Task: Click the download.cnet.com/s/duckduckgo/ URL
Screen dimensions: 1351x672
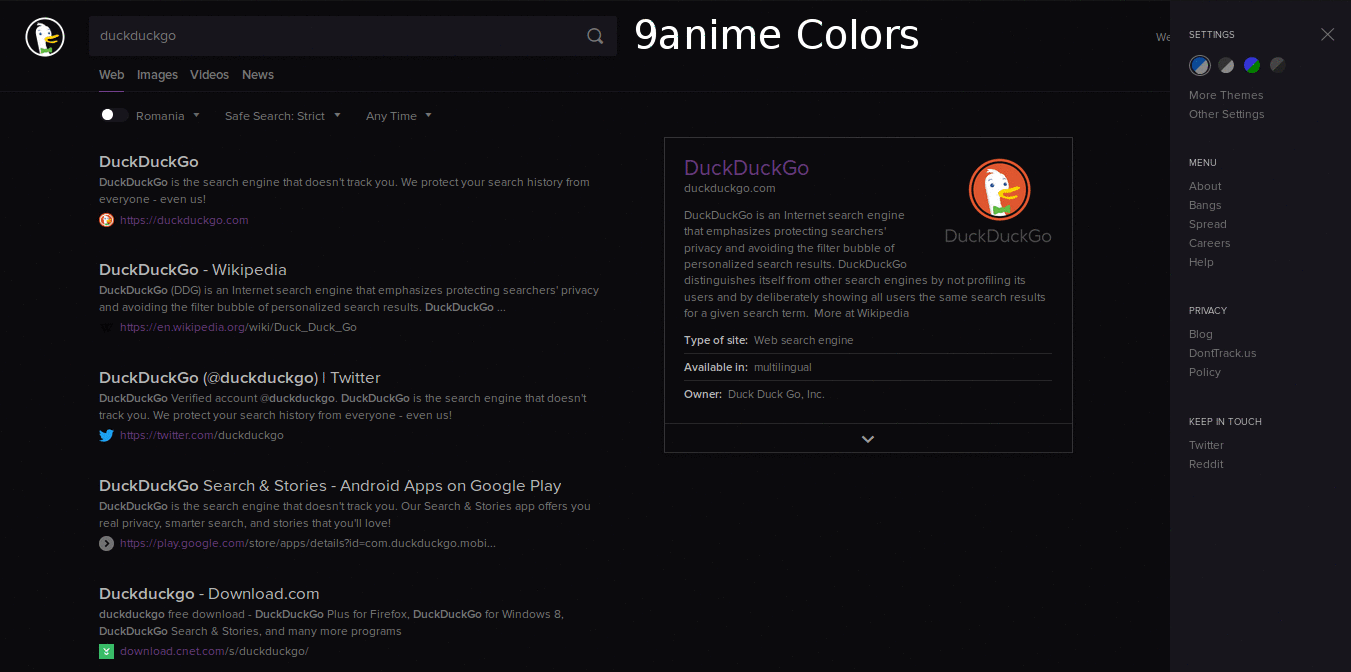Action: pyautogui.click(x=214, y=651)
